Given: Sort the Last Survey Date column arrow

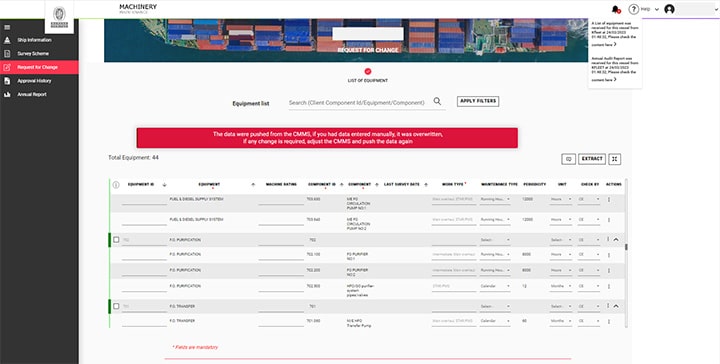Looking at the screenshot, I should [x=426, y=185].
